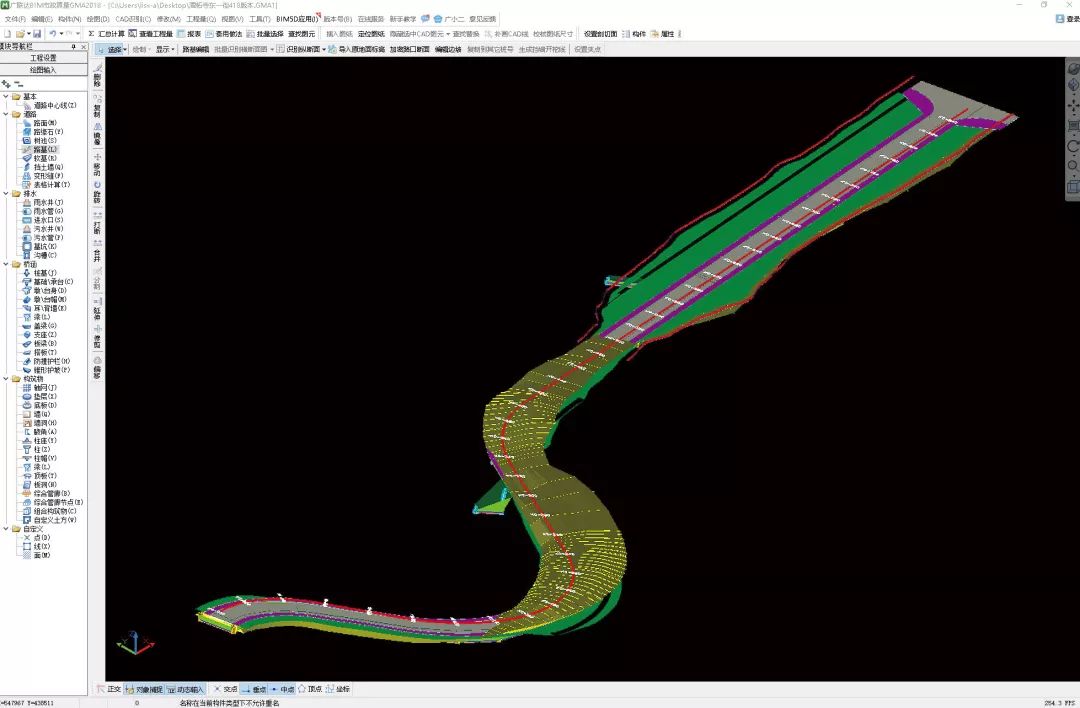Click the 绘图输入 button
Image resolution: width=1080 pixels, height=708 pixels.
click(x=44, y=70)
